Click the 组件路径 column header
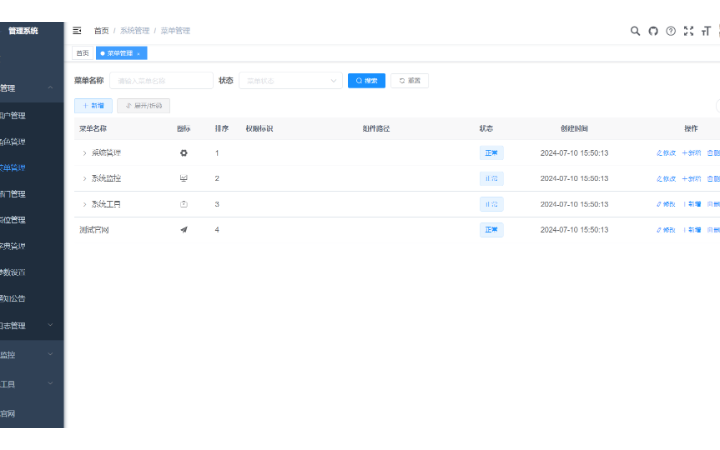The image size is (720, 450). click(376, 129)
